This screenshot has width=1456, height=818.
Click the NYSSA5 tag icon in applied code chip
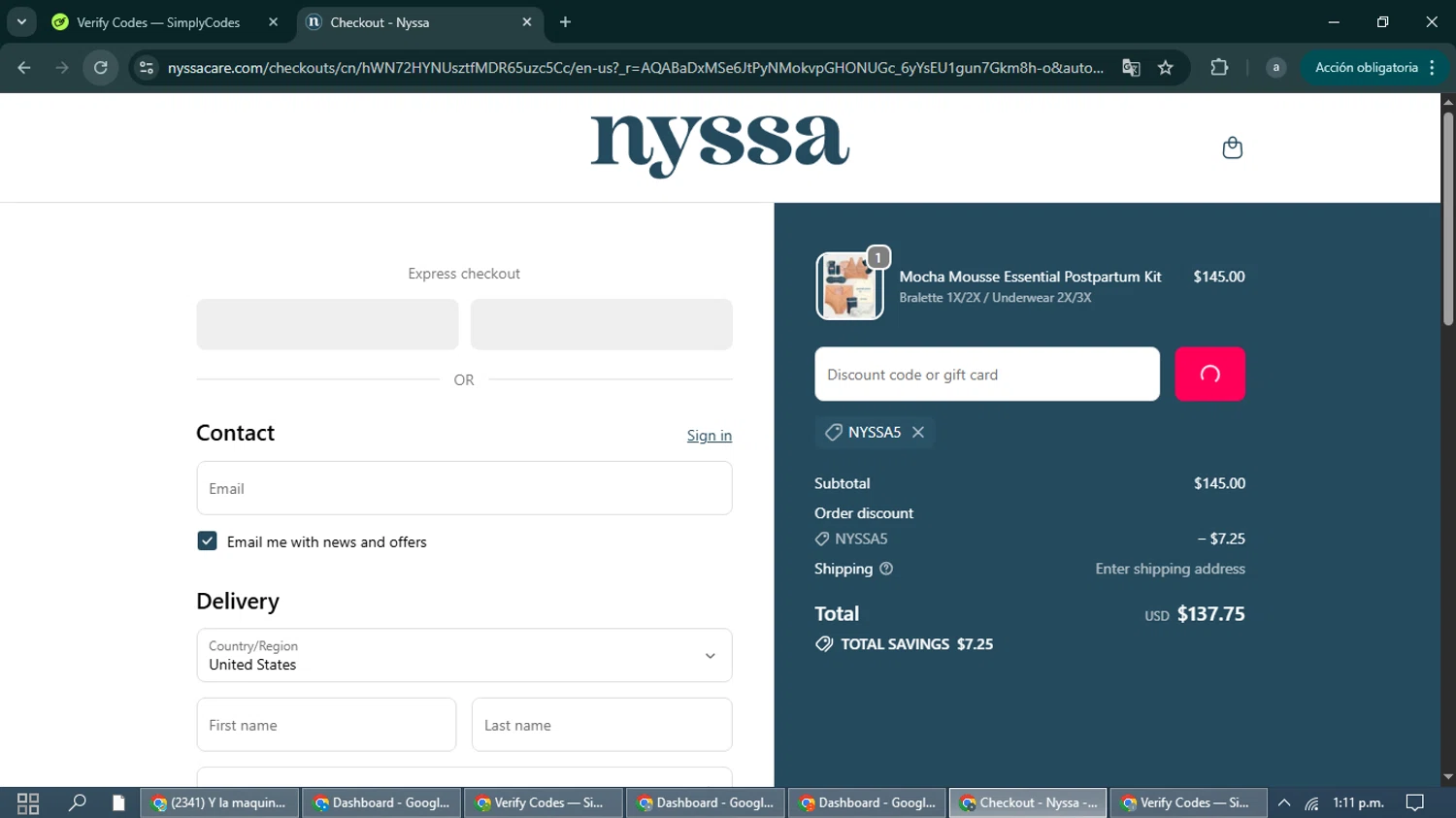[x=833, y=432]
